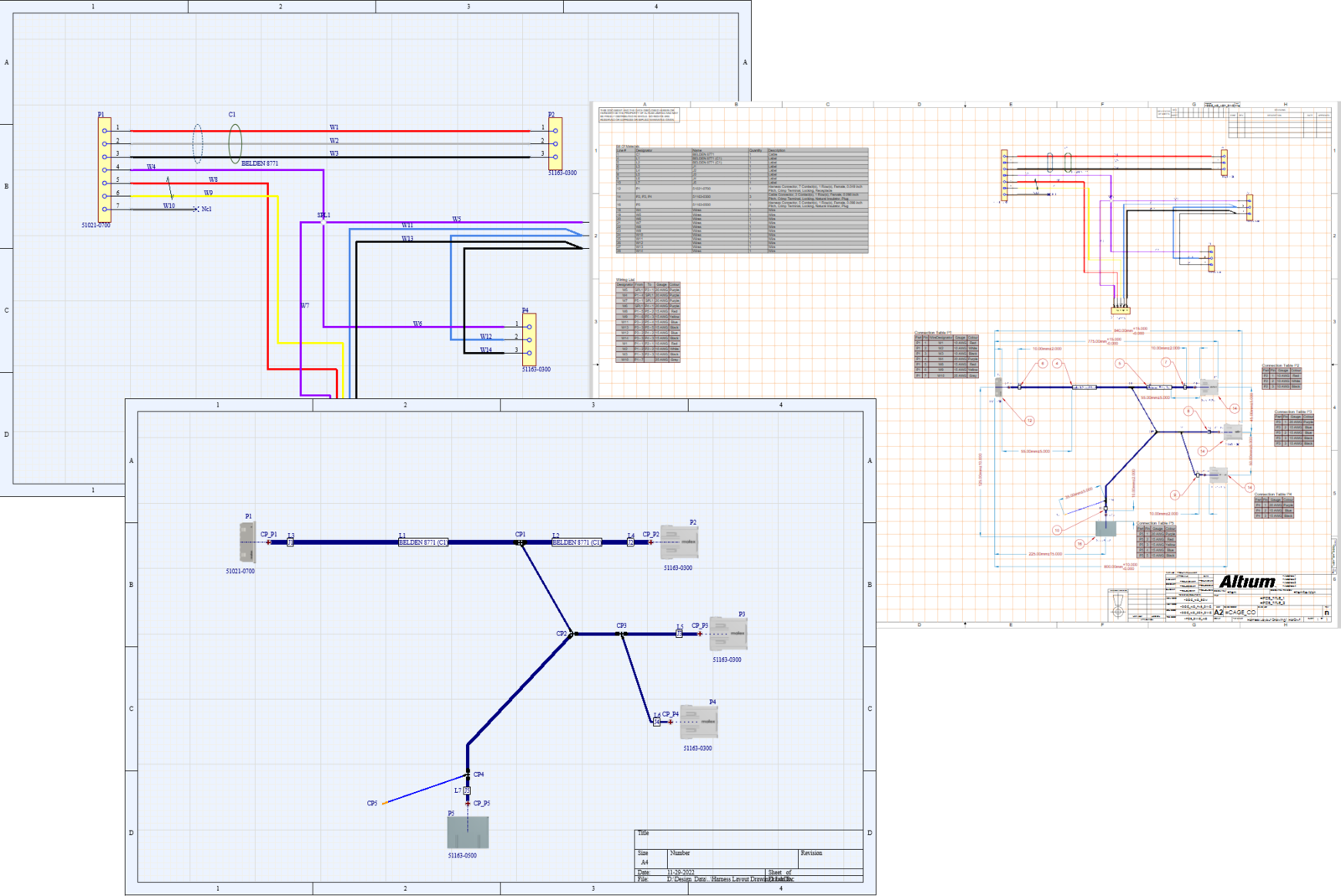Click the W2 wire label
Screen dimensions: 1341x896
[334, 141]
